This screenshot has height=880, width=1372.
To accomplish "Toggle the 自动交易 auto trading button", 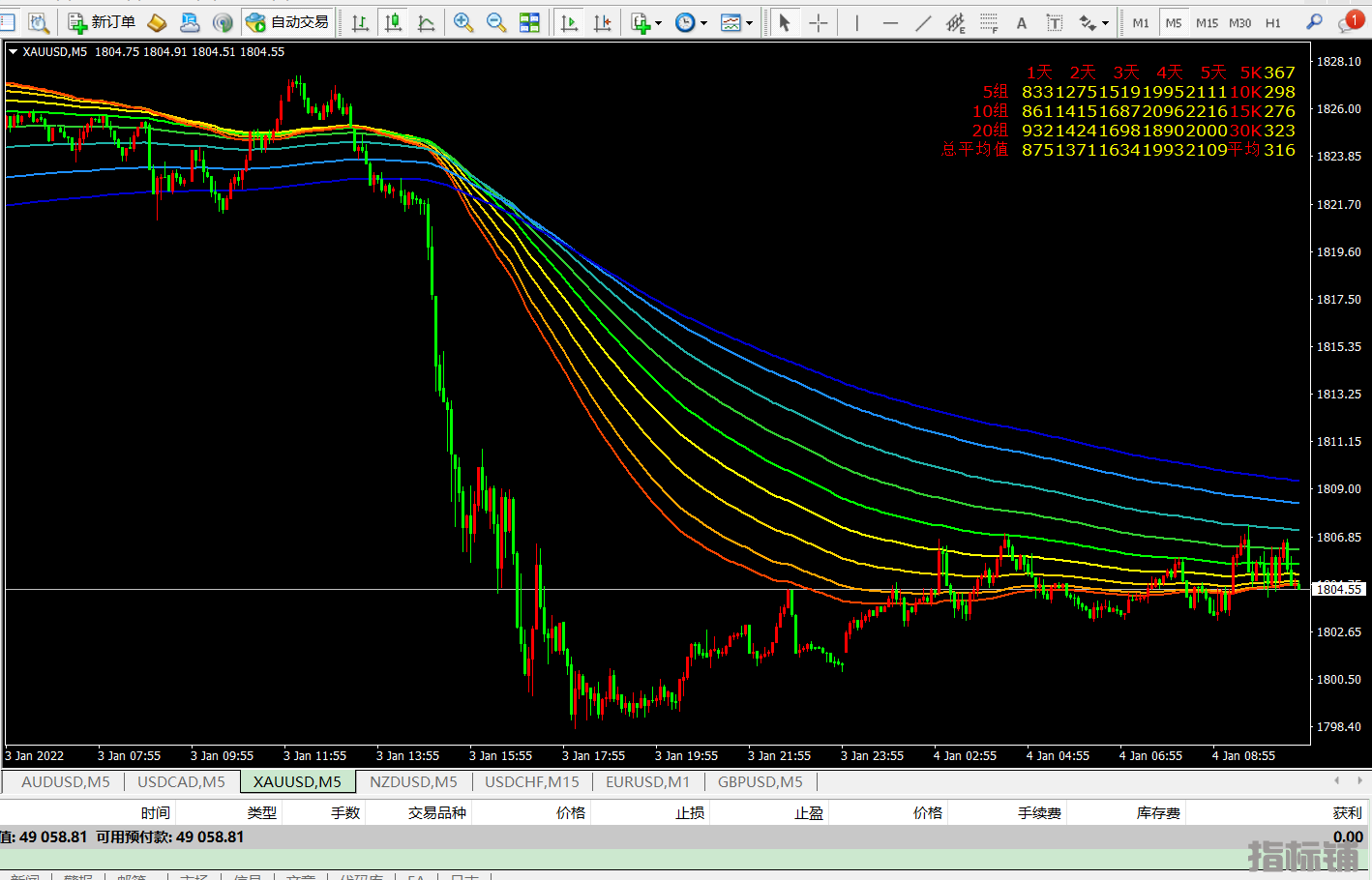I will [287, 22].
